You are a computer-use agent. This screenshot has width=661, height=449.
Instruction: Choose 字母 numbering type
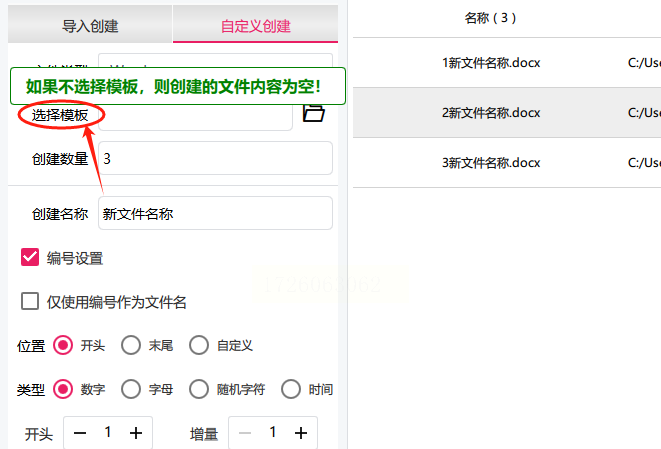point(131,389)
